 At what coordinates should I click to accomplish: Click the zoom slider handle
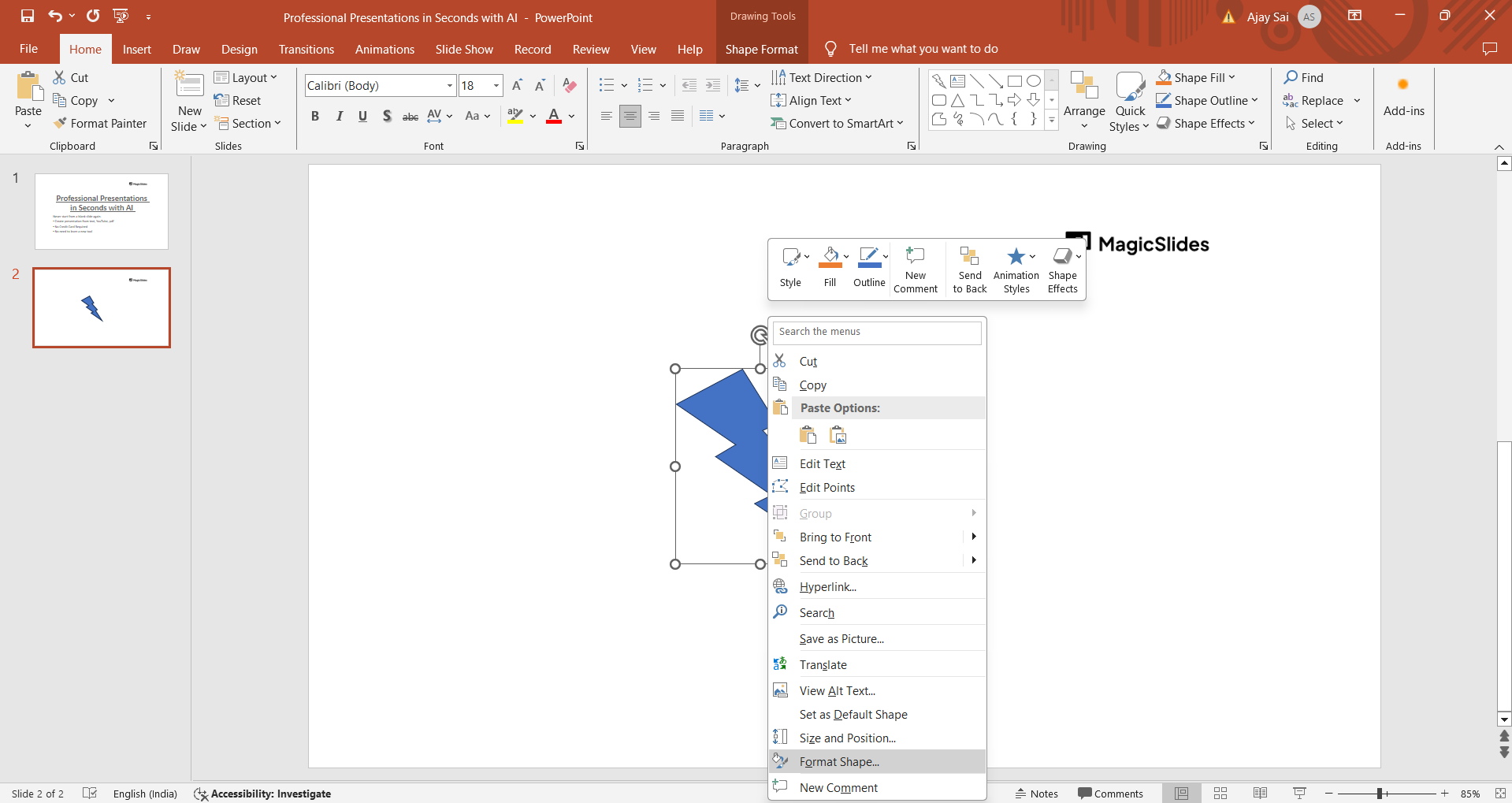point(1380,794)
